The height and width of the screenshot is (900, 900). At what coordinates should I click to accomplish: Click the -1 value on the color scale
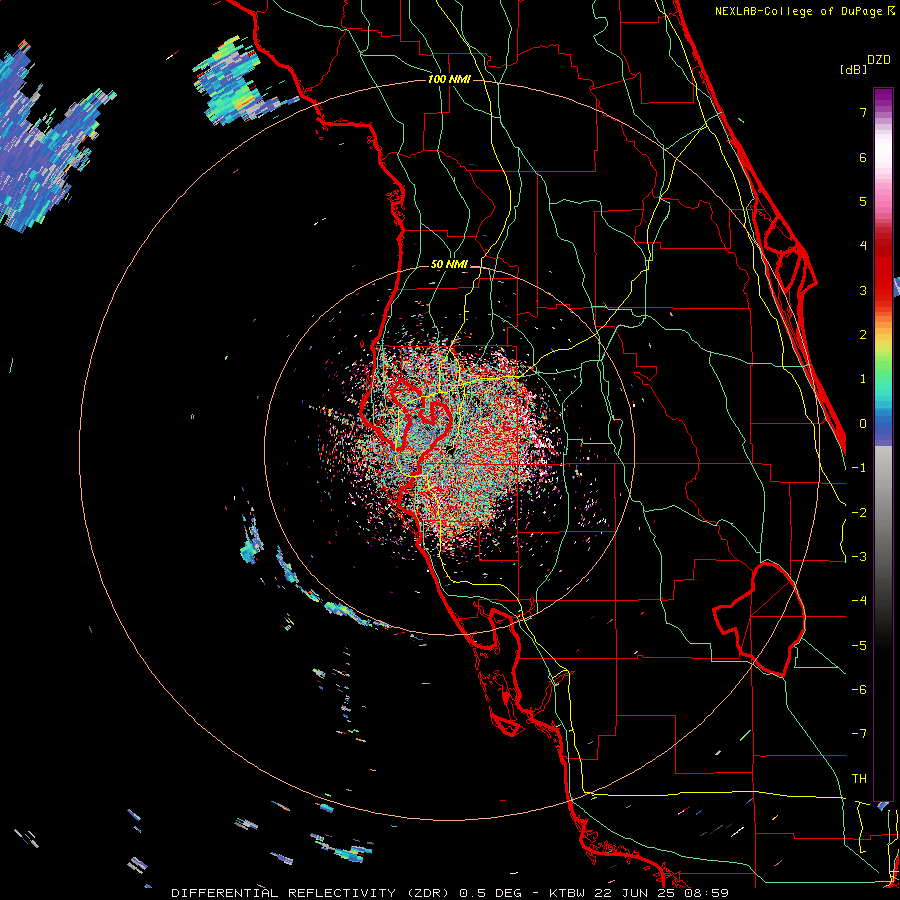coord(859,468)
